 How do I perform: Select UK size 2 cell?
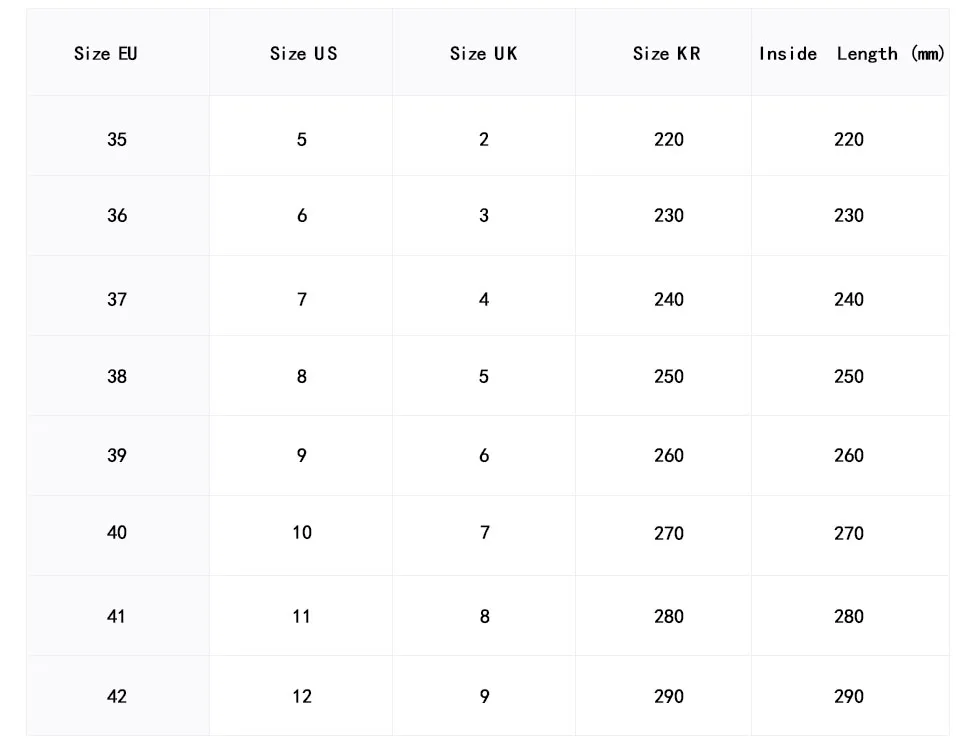tap(484, 140)
